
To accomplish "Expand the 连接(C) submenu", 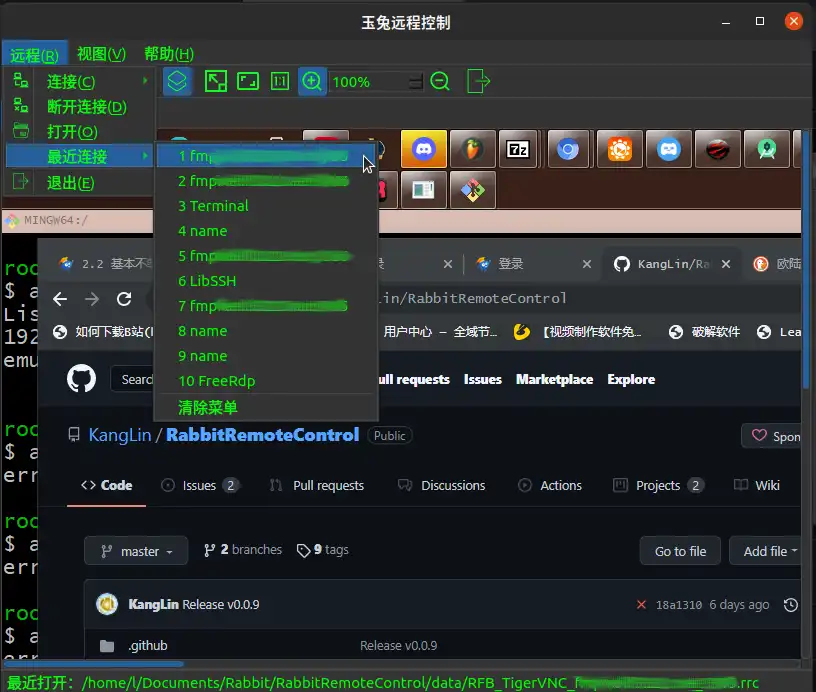I will [80, 82].
